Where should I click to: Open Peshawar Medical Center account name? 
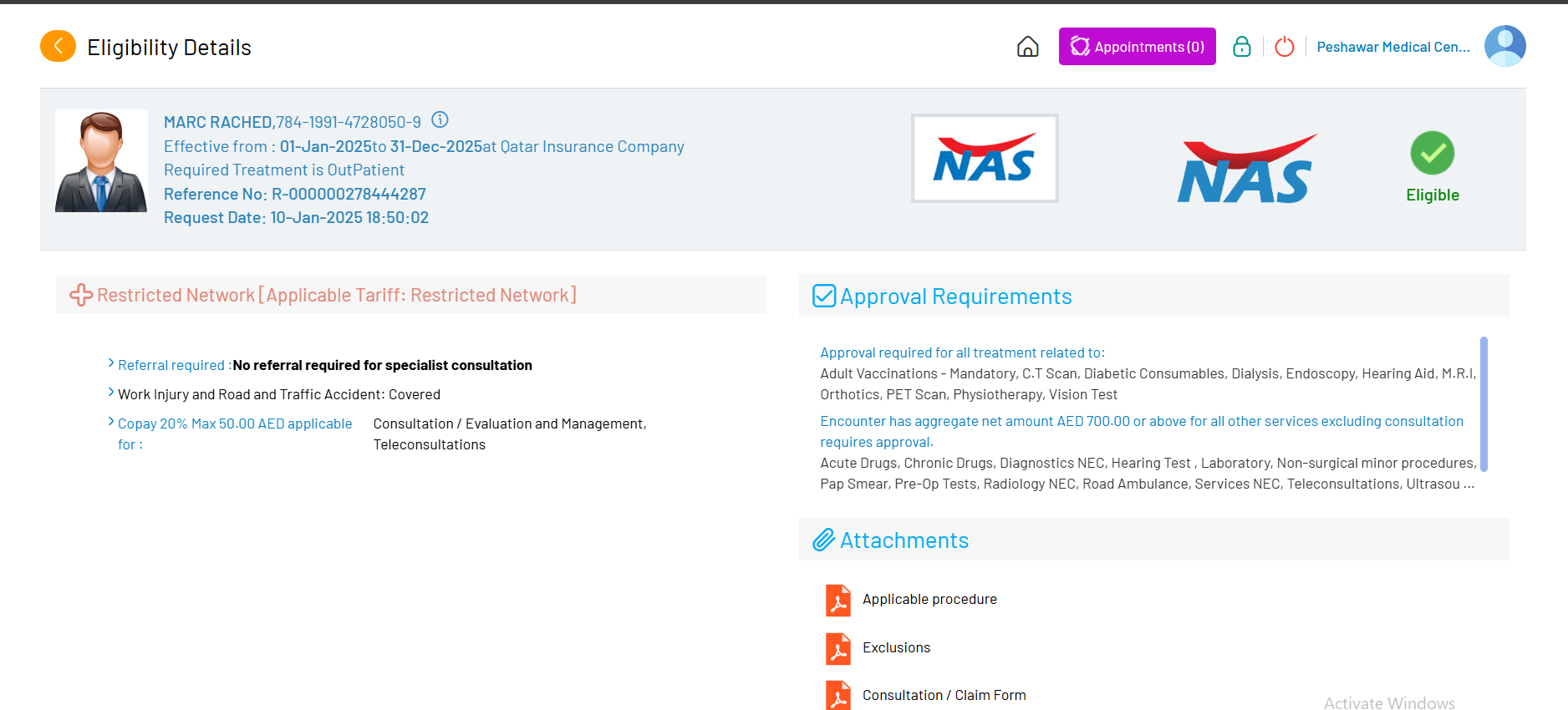point(1393,47)
